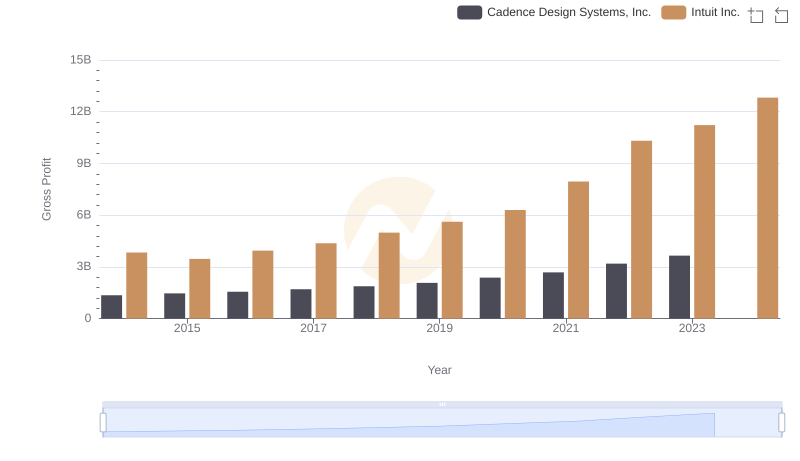Click the 2014 Intuit bar
This screenshot has height=461, width=800.
coord(137,286)
